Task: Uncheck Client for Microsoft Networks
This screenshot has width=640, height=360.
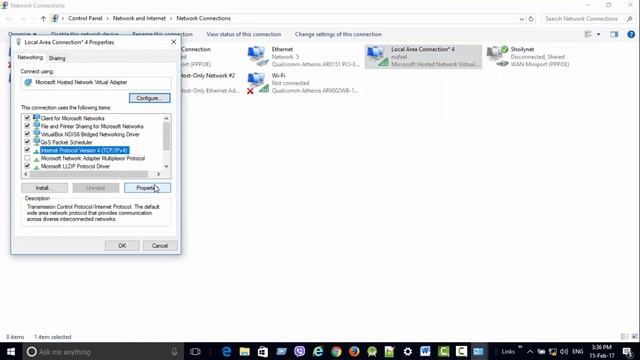Action: pos(27,118)
